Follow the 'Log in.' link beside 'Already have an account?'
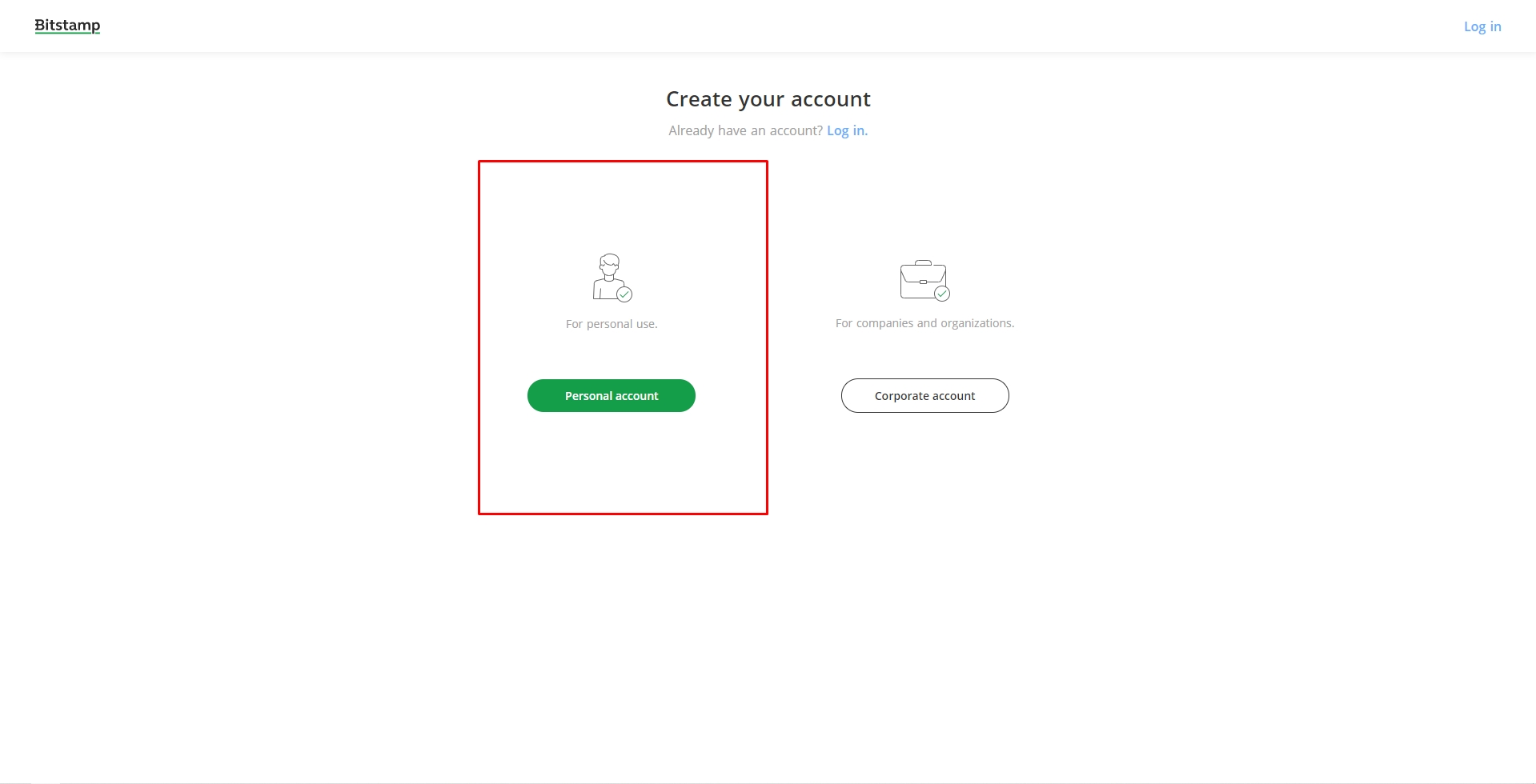Image resolution: width=1536 pixels, height=784 pixels. pyautogui.click(x=847, y=130)
